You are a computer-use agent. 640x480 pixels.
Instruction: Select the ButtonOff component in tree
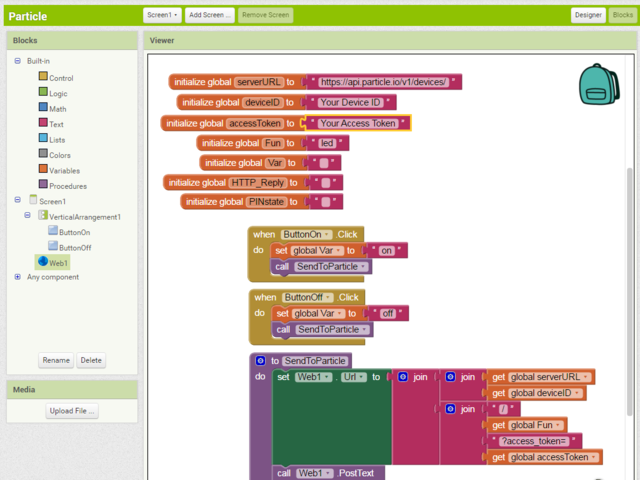pyautogui.click(x=74, y=247)
